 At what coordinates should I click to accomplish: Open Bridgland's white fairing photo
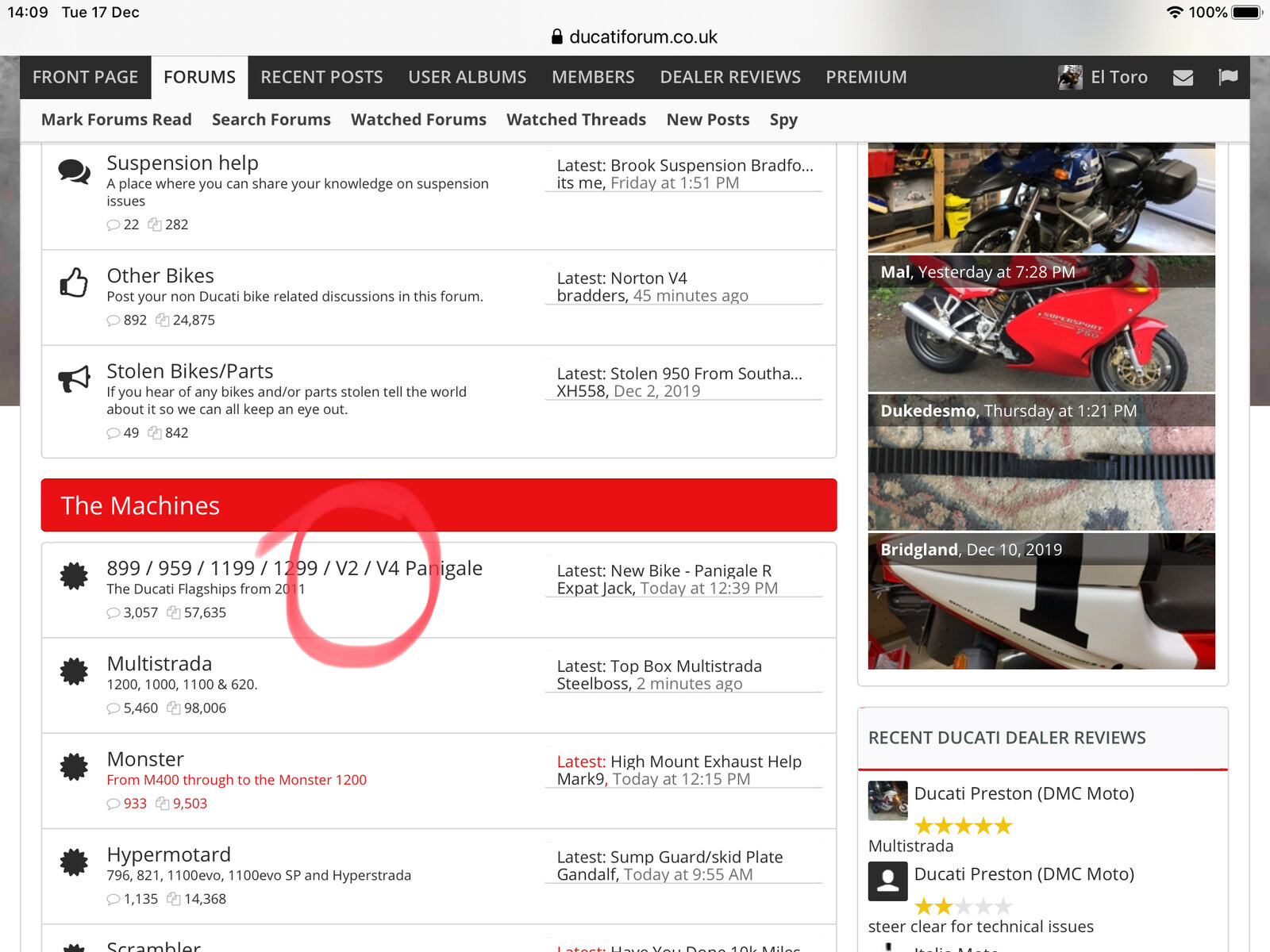1041,601
